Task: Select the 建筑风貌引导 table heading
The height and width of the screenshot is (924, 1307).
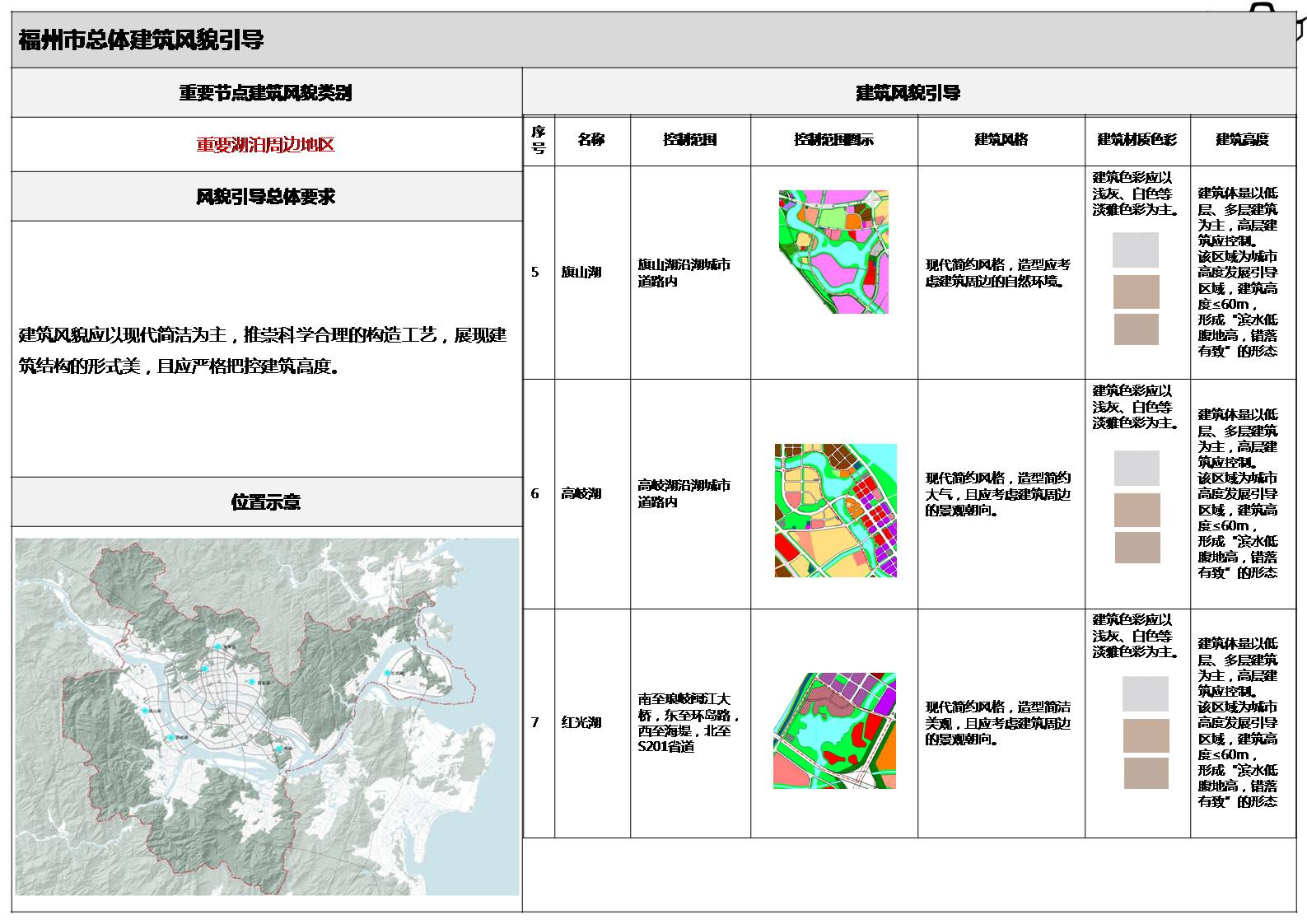Action: 908,93
